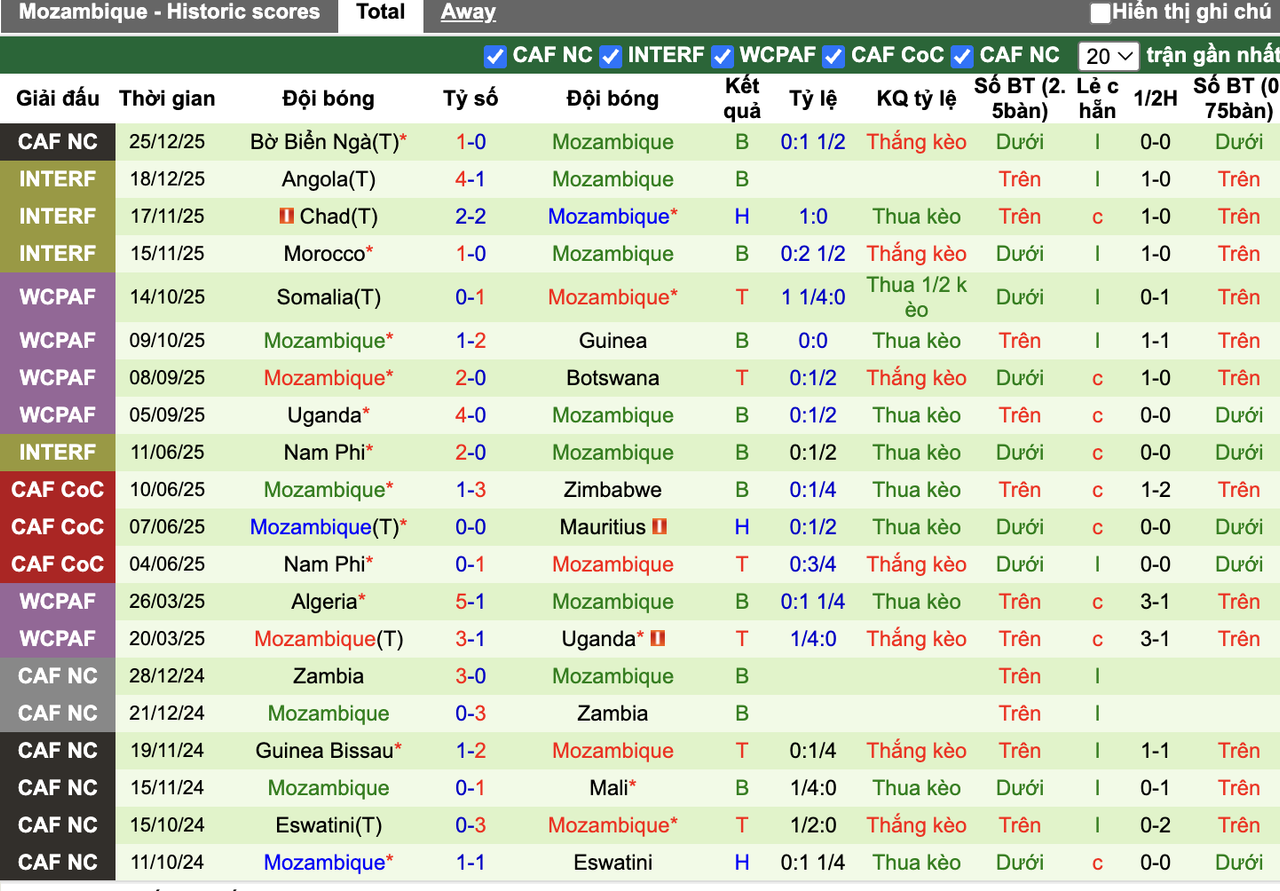This screenshot has height=891, width=1280.
Task: Click the 'Giải đấu' column header
Action: [58, 98]
